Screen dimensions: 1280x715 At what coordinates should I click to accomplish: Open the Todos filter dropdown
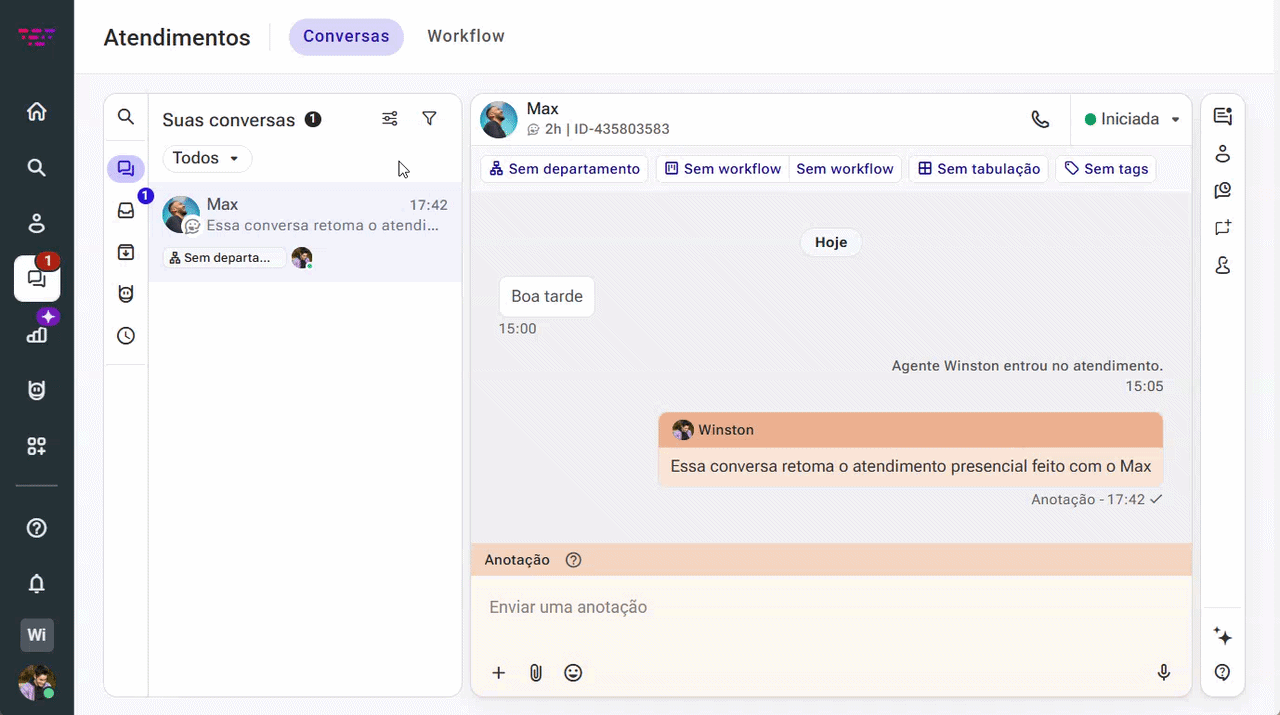coord(207,158)
